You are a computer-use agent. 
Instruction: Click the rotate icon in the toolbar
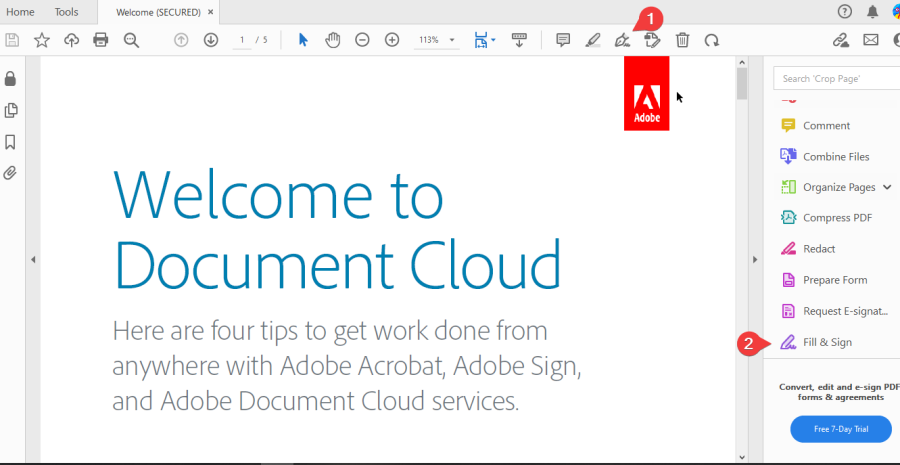pos(711,40)
